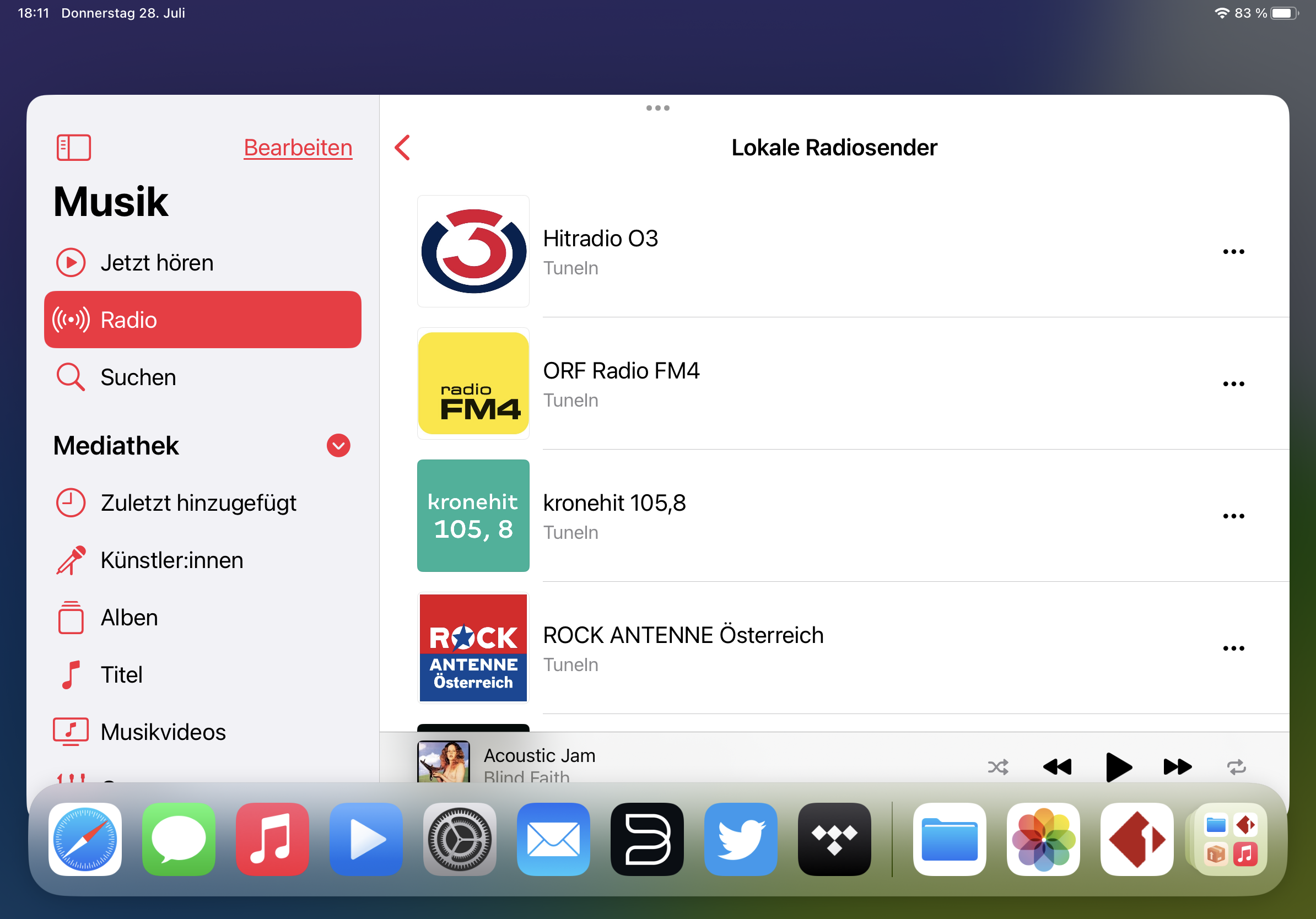This screenshot has width=1316, height=919.
Task: Play ROCK ANTENNE Österreich thumbnail
Action: point(473,647)
